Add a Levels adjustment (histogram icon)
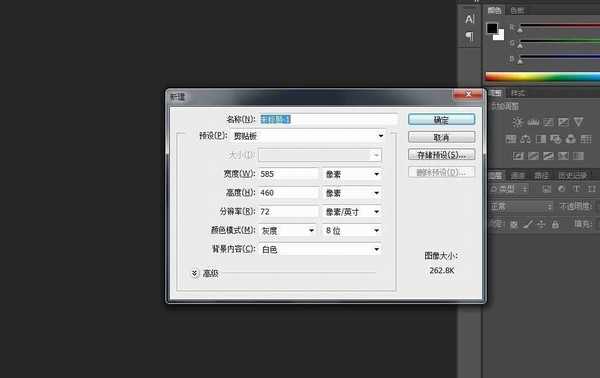The width and height of the screenshot is (600, 378). (533, 122)
